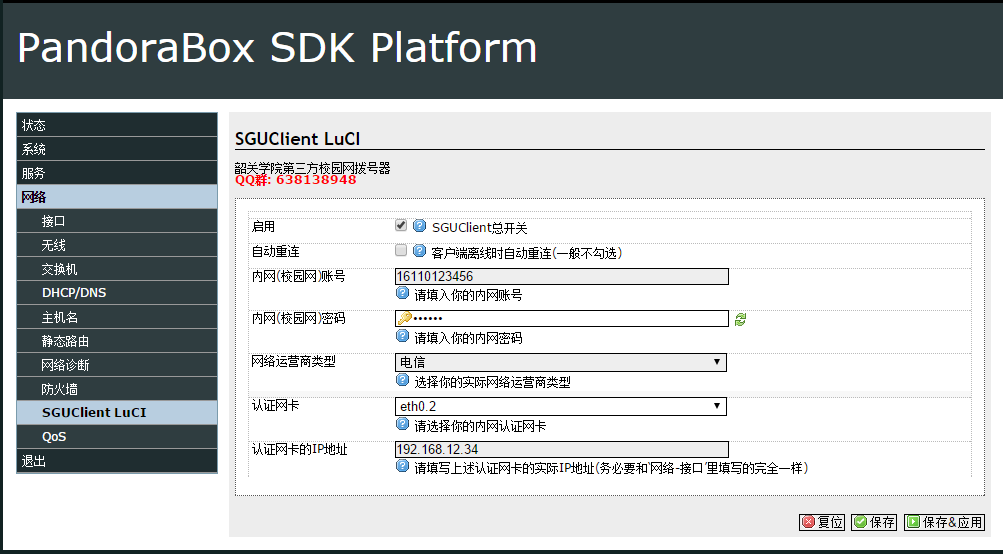Click help icon next to 请选择你的内网认证网卡
Viewport: 1003px width, 554px height.
tap(402, 424)
